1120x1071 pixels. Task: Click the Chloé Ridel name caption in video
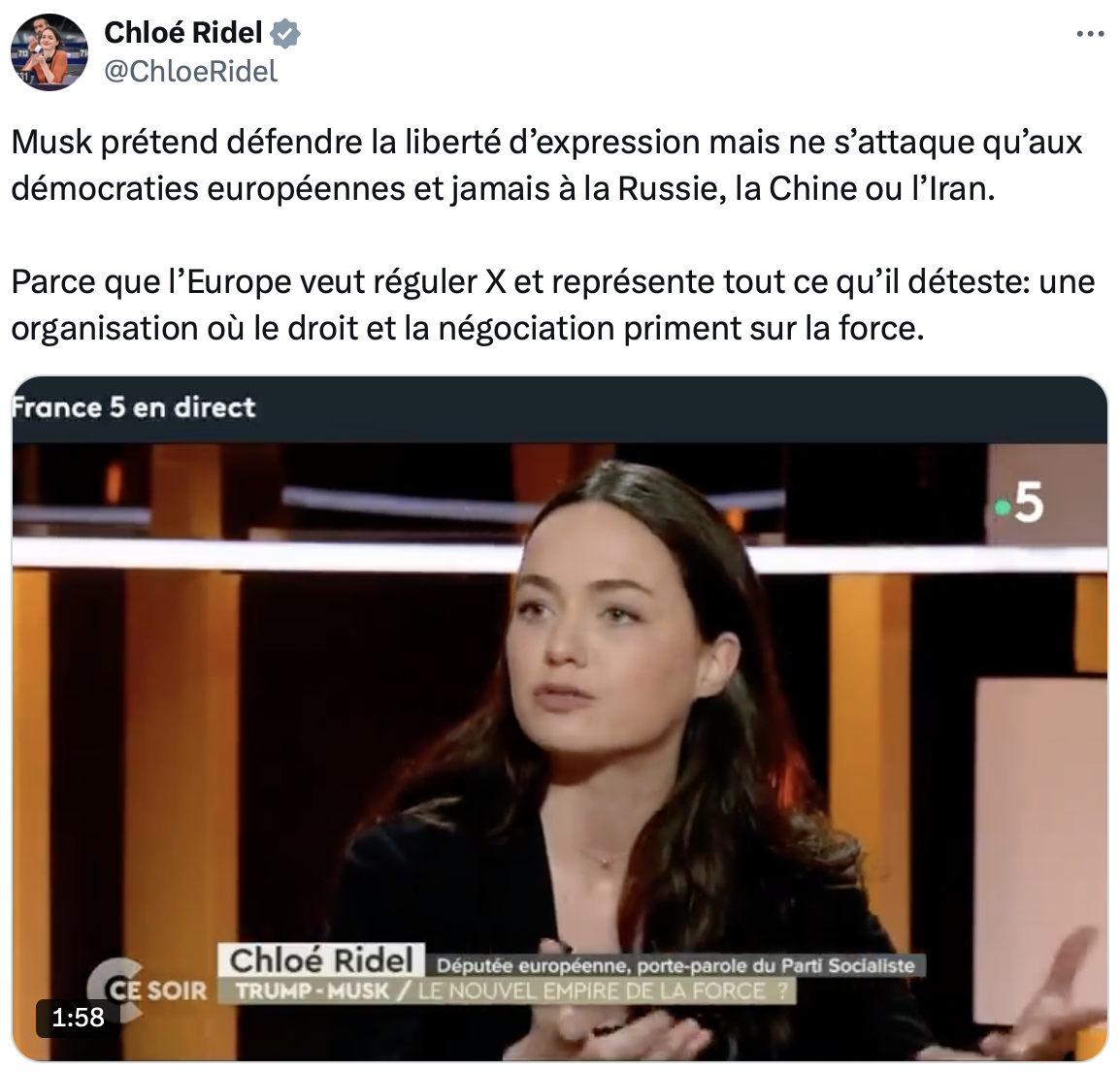(x=321, y=960)
